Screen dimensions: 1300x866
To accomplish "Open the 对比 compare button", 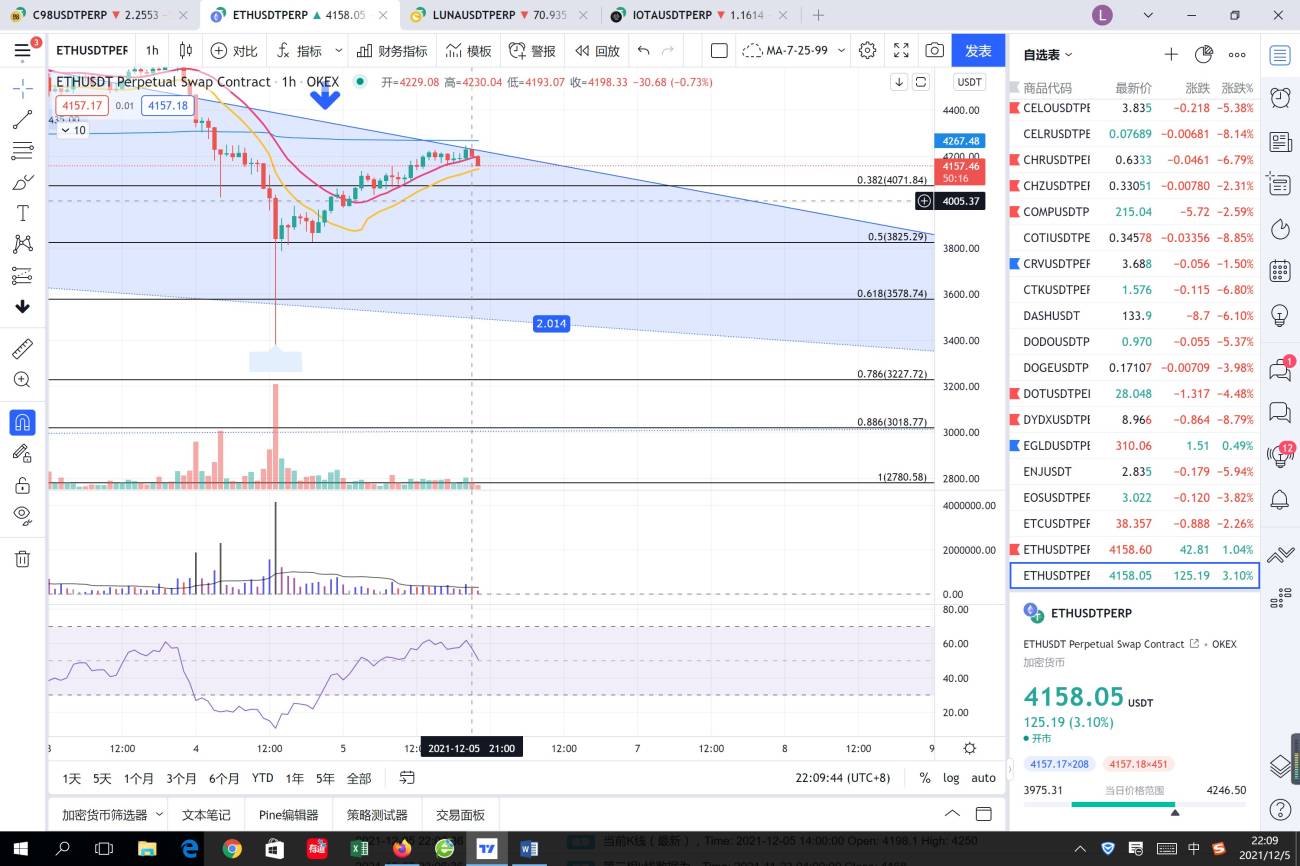I will 234,51.
